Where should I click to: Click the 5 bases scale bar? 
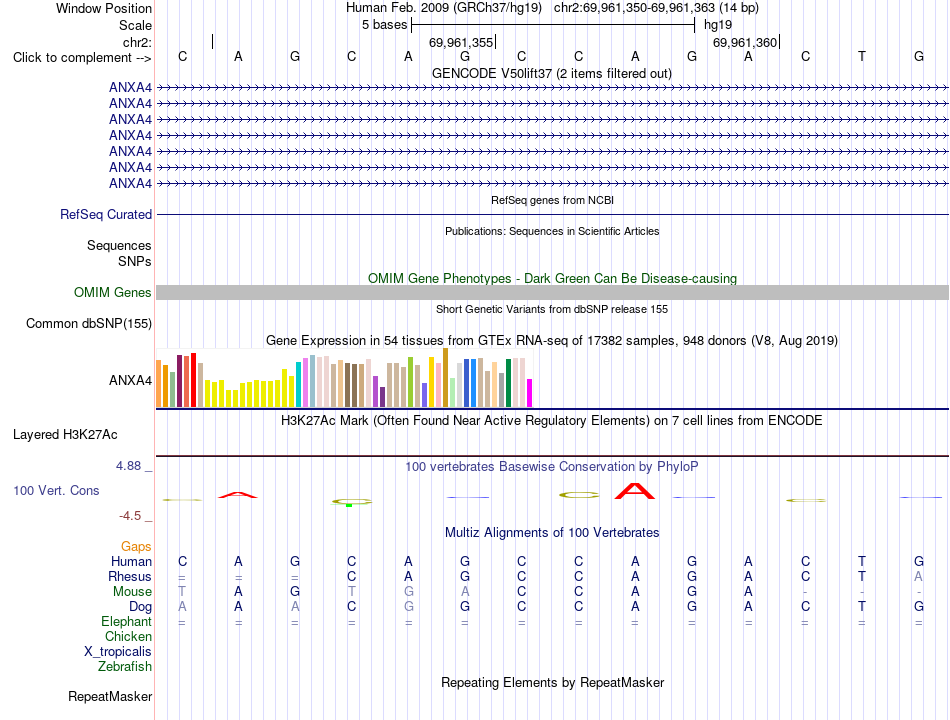[553, 25]
